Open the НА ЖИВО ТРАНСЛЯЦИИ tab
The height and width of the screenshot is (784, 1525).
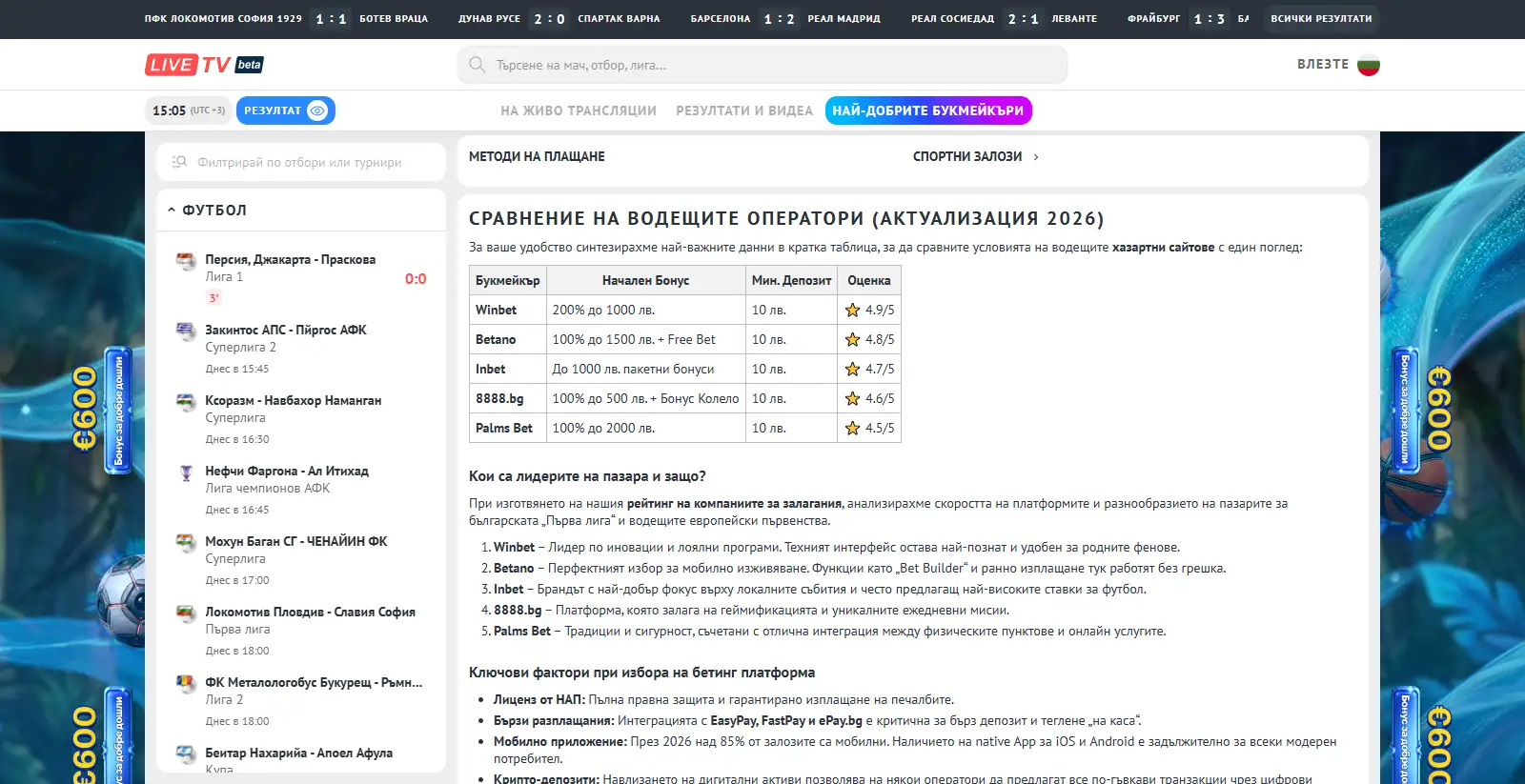[579, 111]
